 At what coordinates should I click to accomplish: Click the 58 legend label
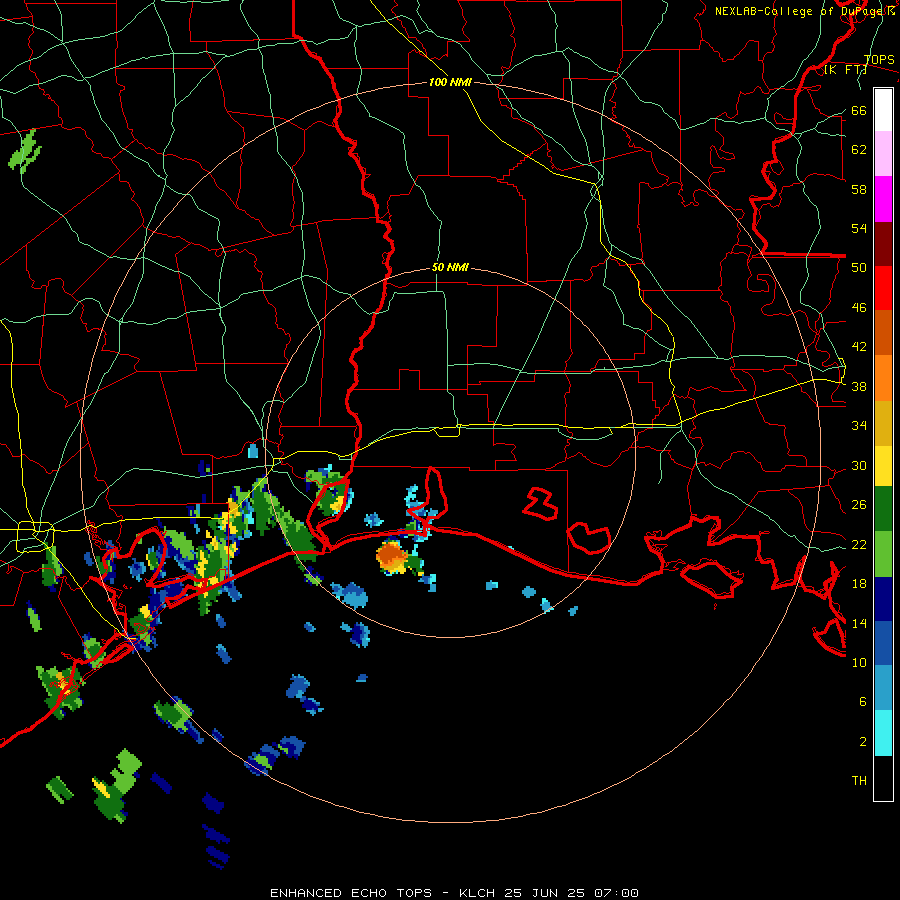click(859, 189)
